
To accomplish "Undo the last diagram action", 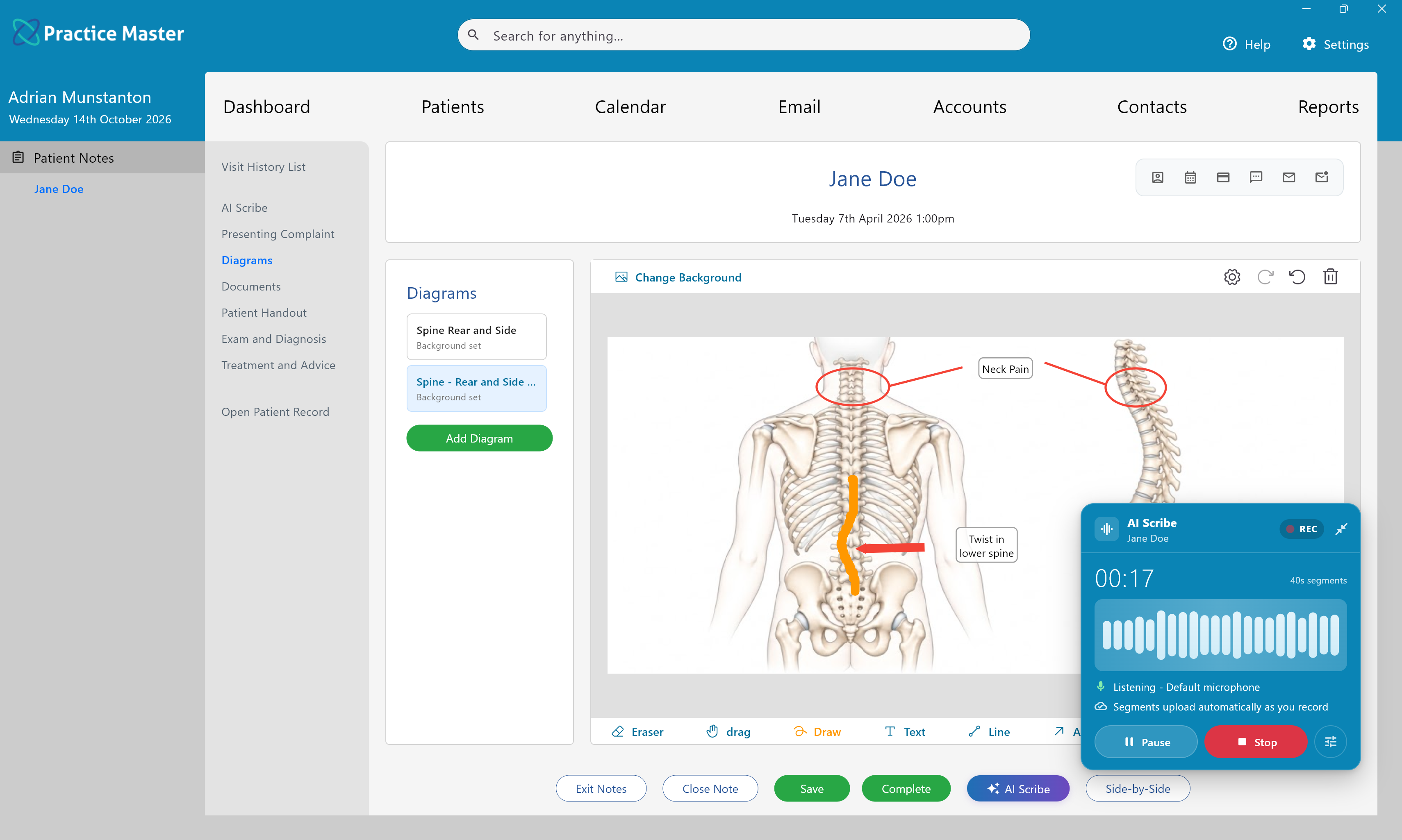I will pyautogui.click(x=1297, y=277).
